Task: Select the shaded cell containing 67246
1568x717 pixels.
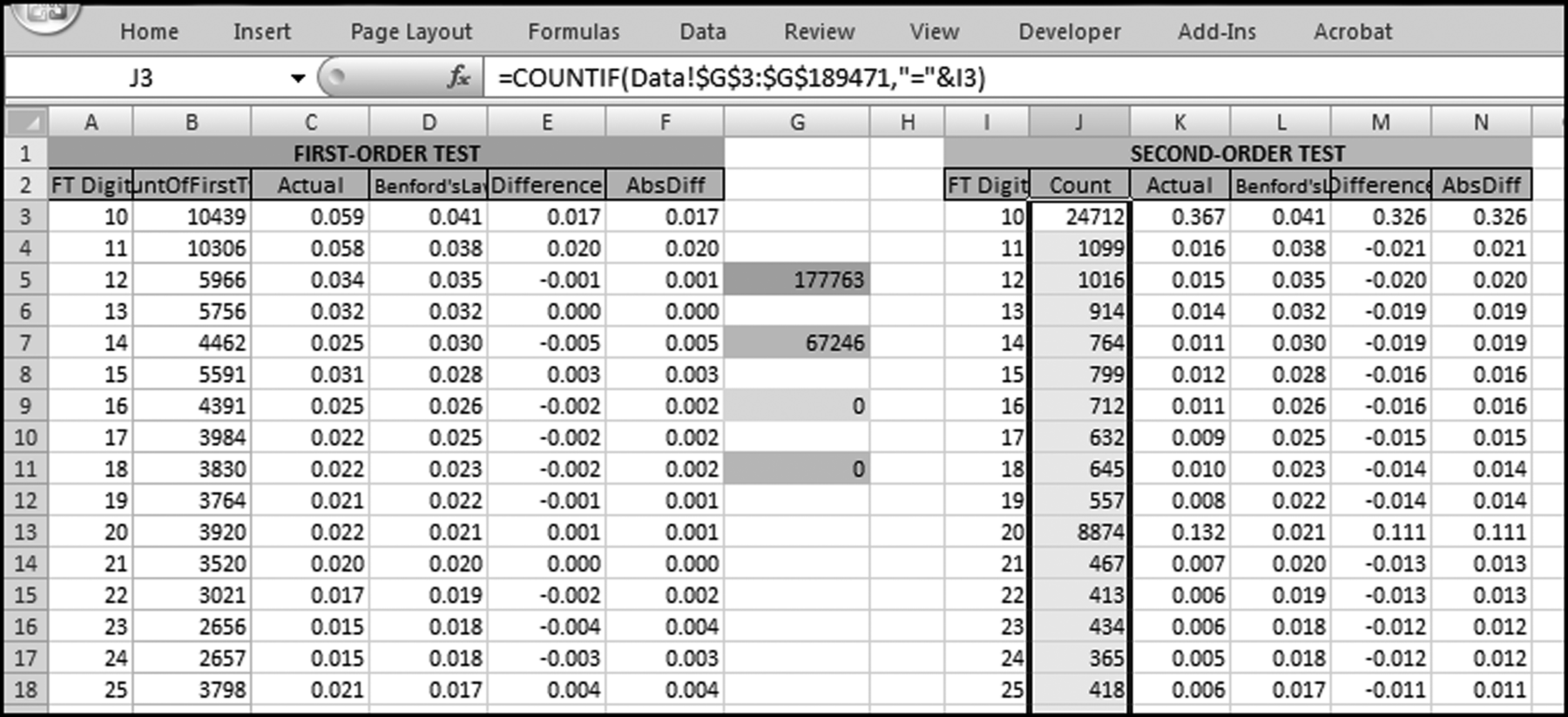Action: pos(797,342)
